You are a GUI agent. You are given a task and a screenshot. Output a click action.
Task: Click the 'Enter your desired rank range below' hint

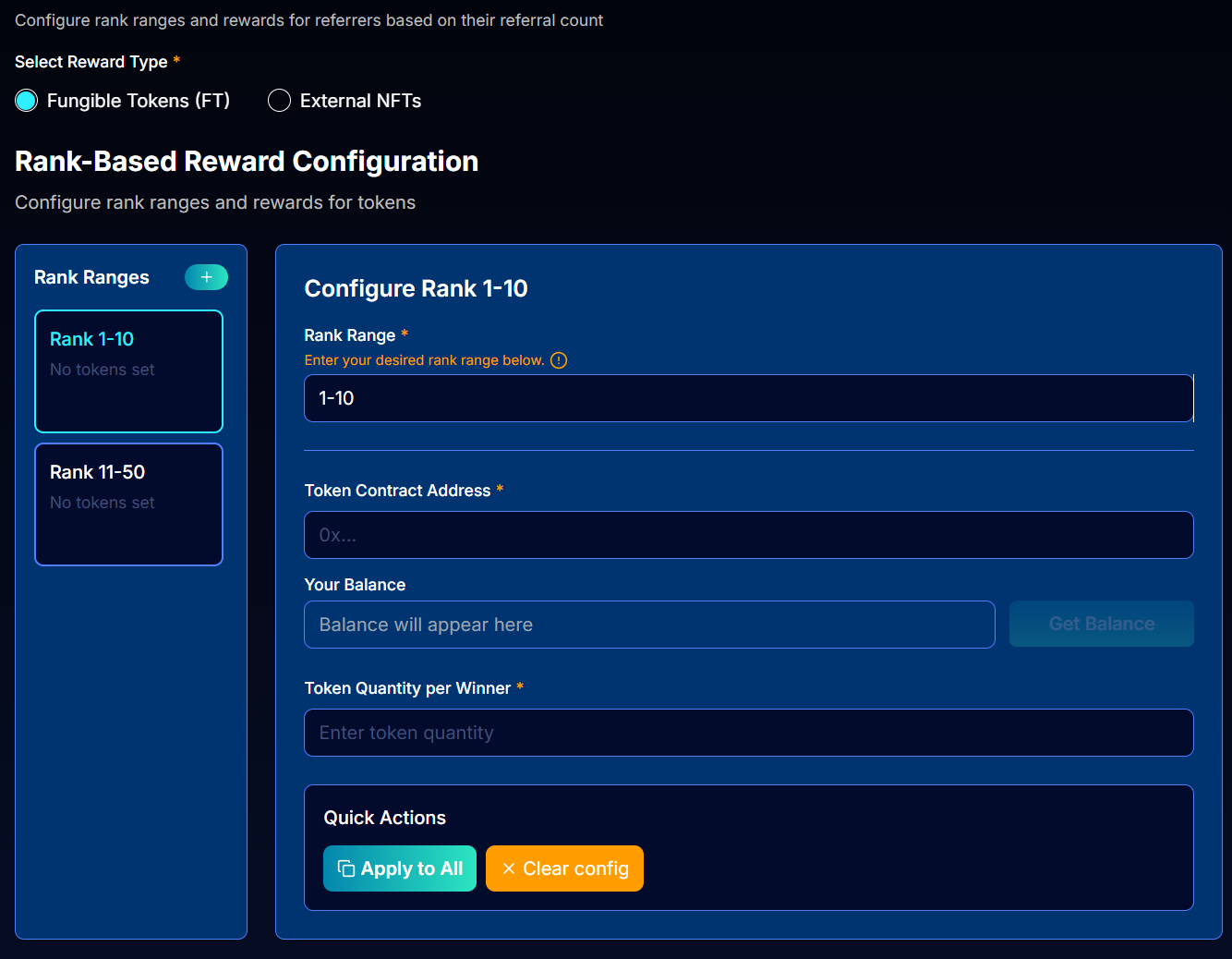(424, 360)
